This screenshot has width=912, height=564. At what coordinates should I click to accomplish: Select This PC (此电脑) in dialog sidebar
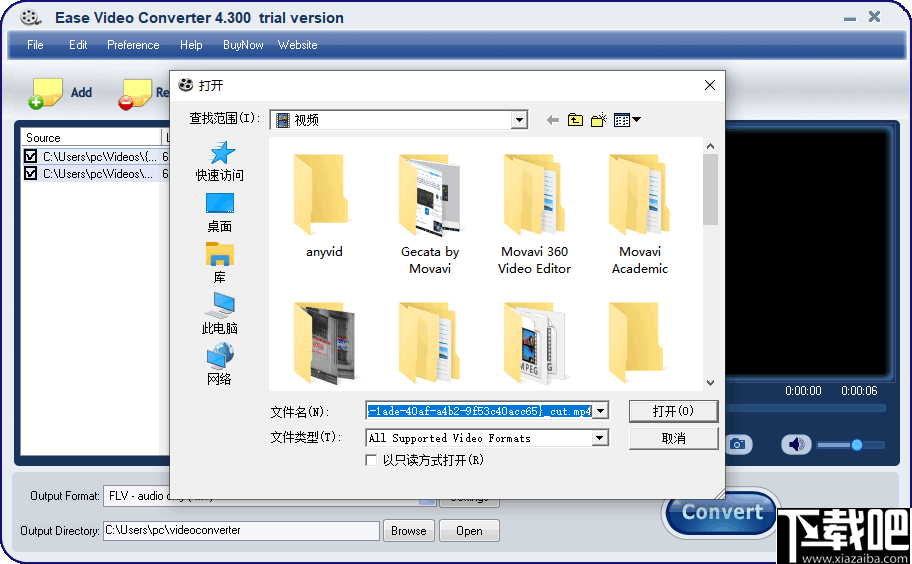(219, 314)
